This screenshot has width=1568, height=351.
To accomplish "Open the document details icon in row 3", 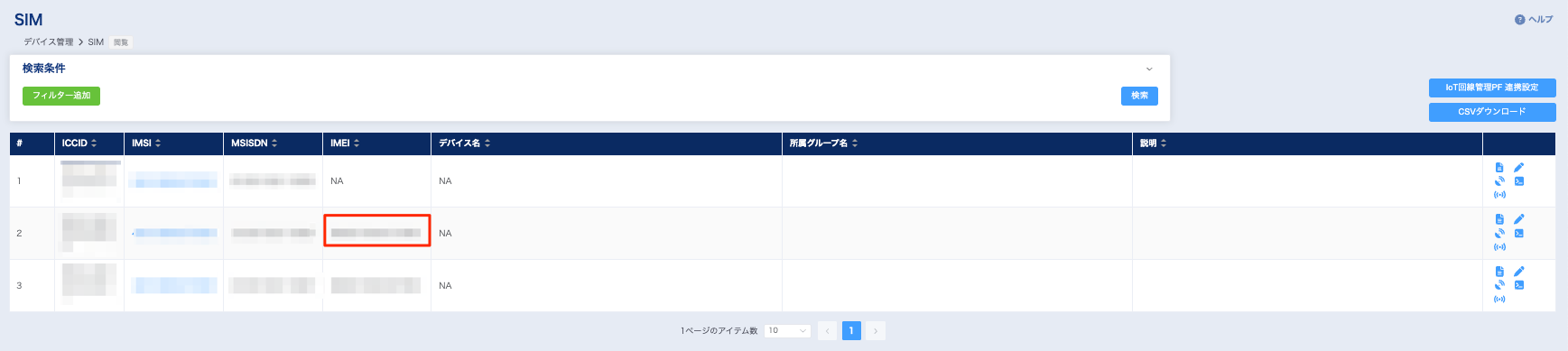I will [x=1499, y=272].
